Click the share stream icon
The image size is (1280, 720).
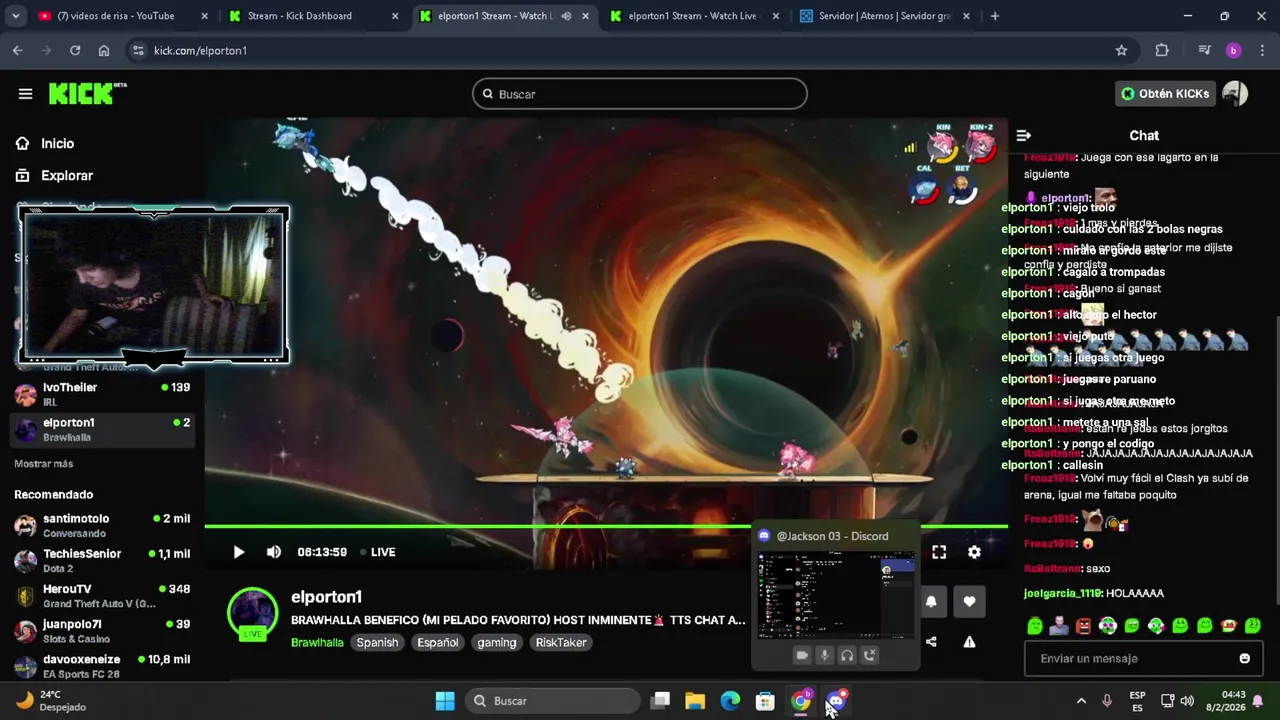coord(931,642)
